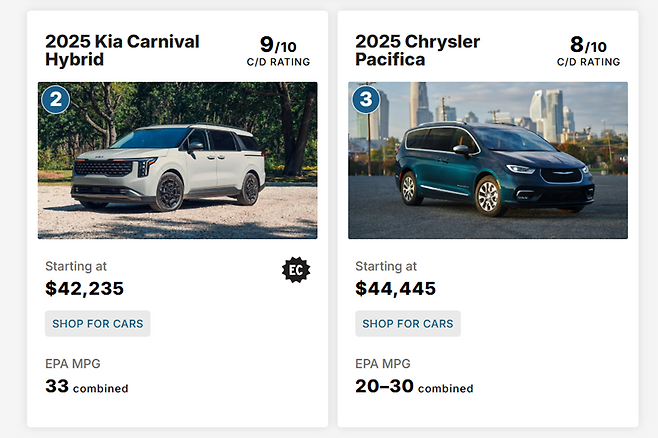Click "Starting at" label on Chrysler card
Screen dimensions: 658x438
coord(386,266)
